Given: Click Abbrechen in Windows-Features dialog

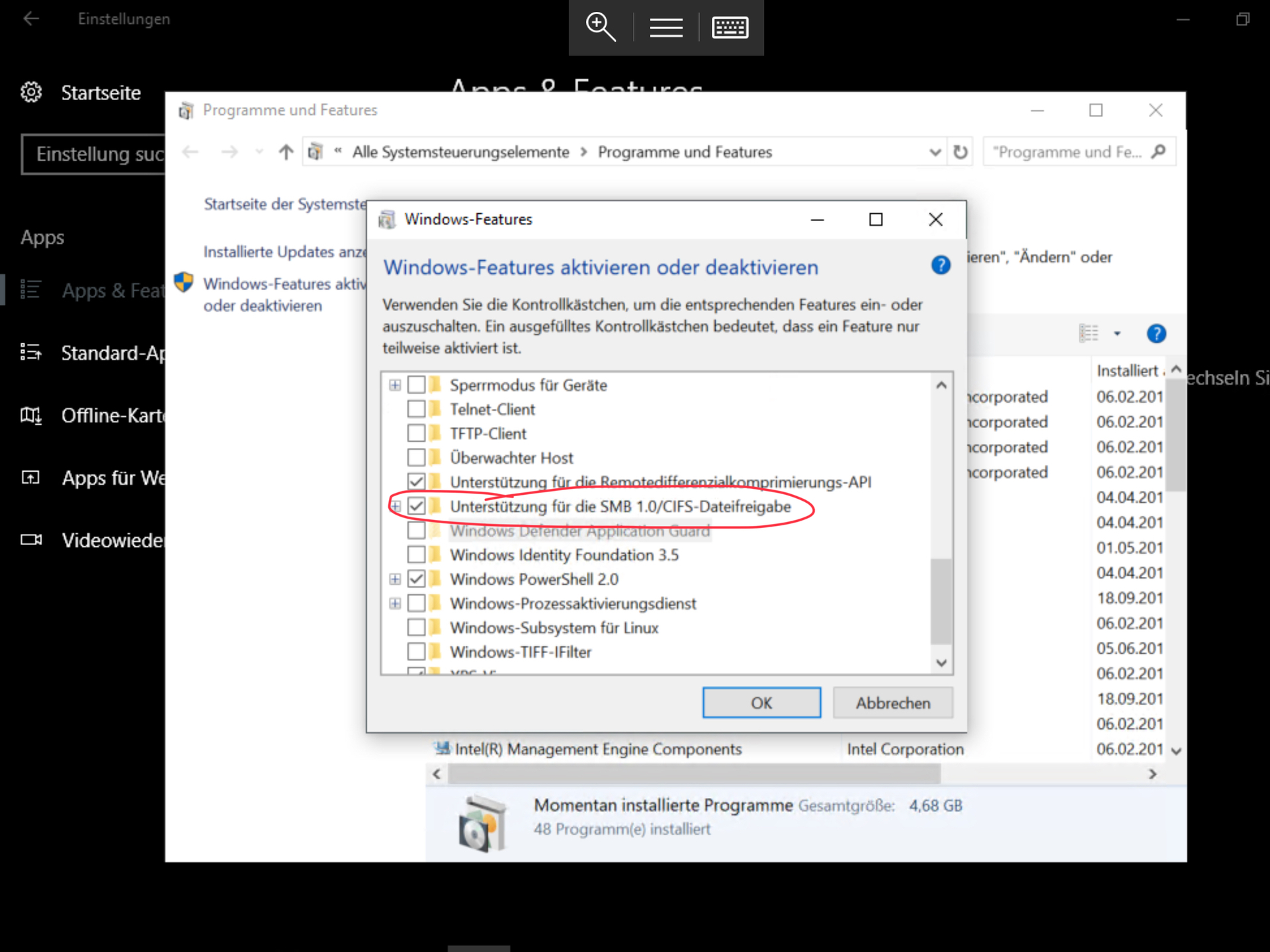Looking at the screenshot, I should click(892, 703).
